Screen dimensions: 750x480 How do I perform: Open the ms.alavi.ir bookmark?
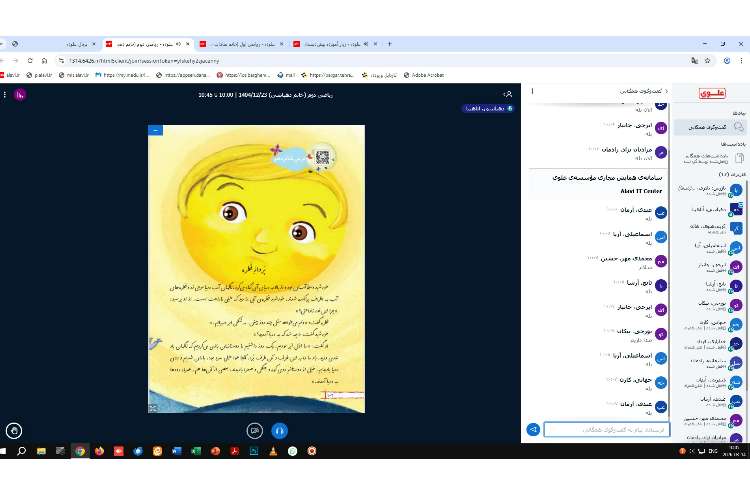tap(74, 75)
